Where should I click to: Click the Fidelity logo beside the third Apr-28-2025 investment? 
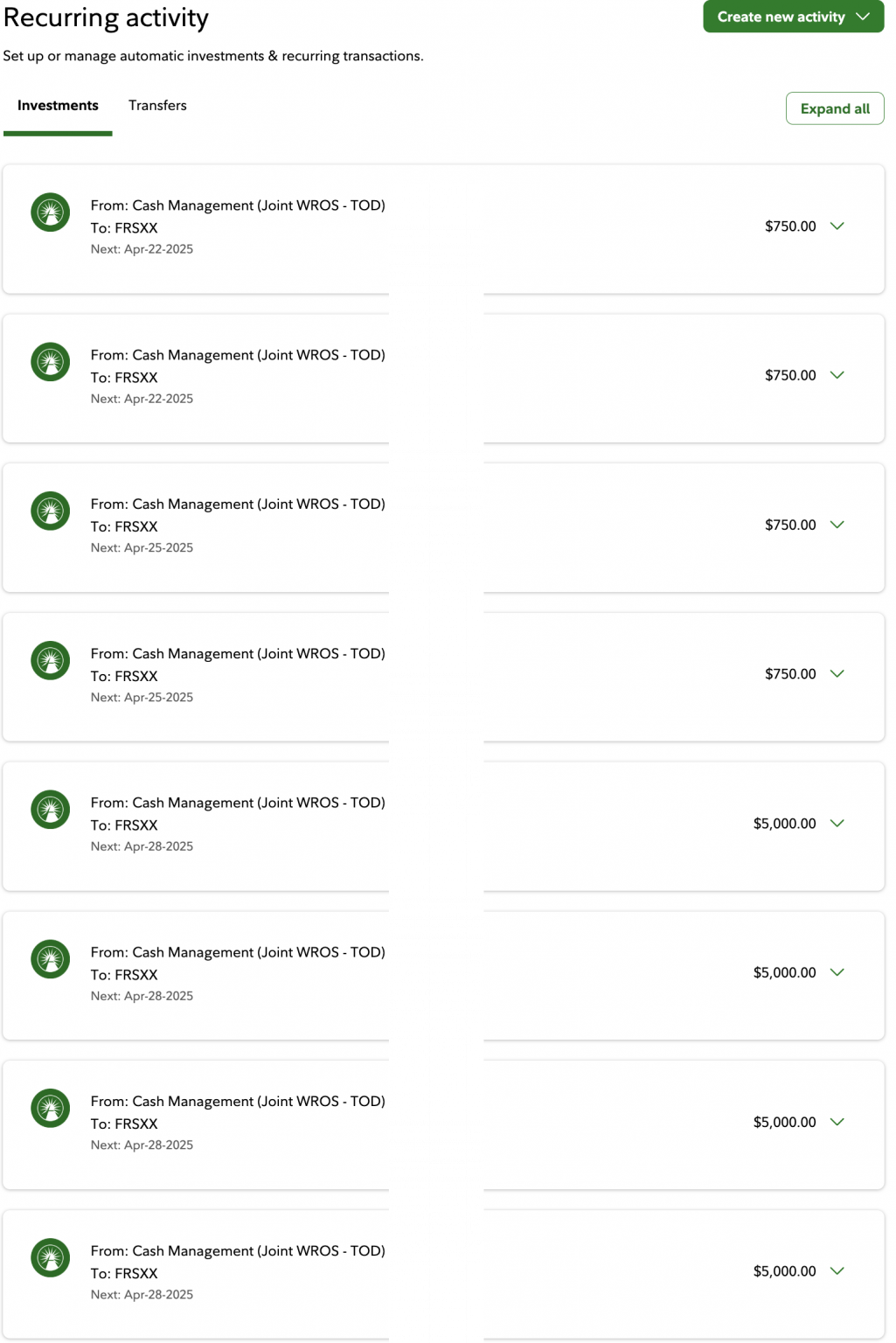50,1108
